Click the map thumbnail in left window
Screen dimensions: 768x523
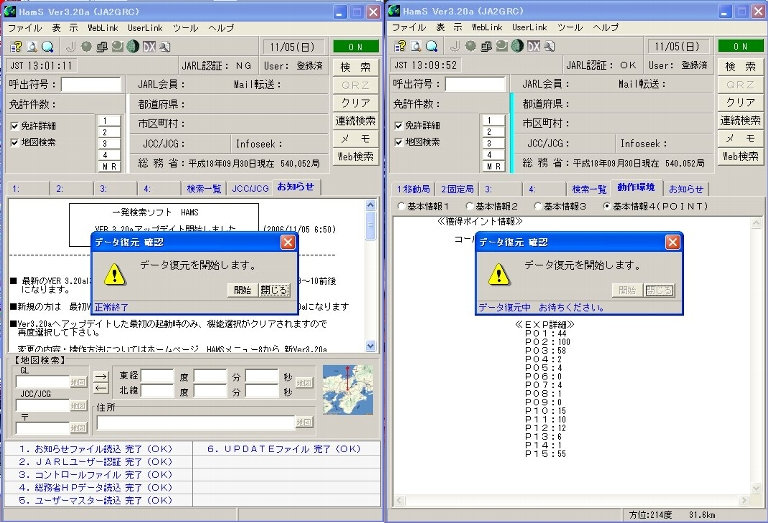[348, 390]
